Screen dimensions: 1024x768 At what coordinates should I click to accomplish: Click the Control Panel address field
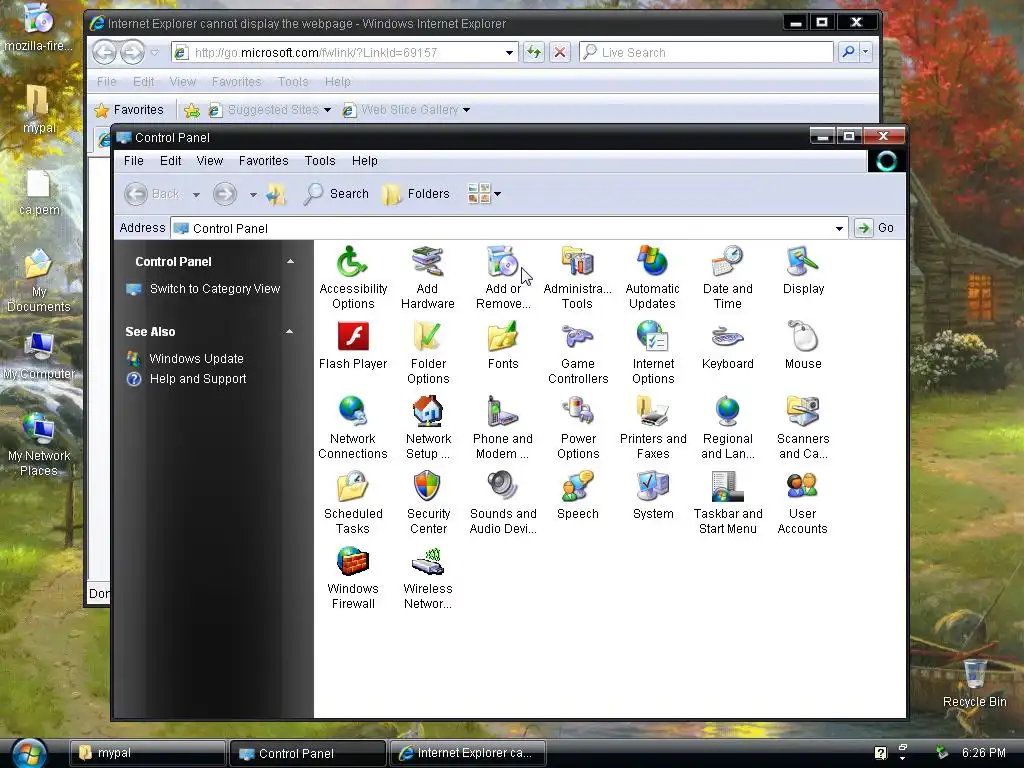509,228
